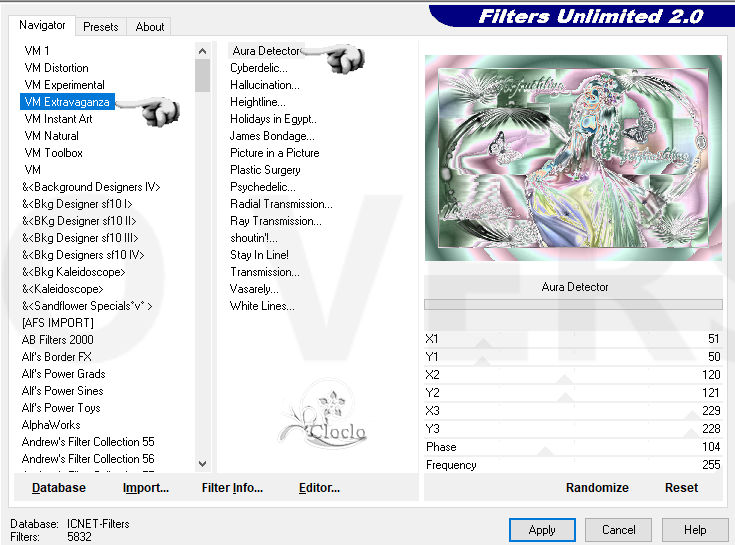Select &<Bkg Designers sf10 IV> category
The height and width of the screenshot is (545, 735).
(x=83, y=255)
